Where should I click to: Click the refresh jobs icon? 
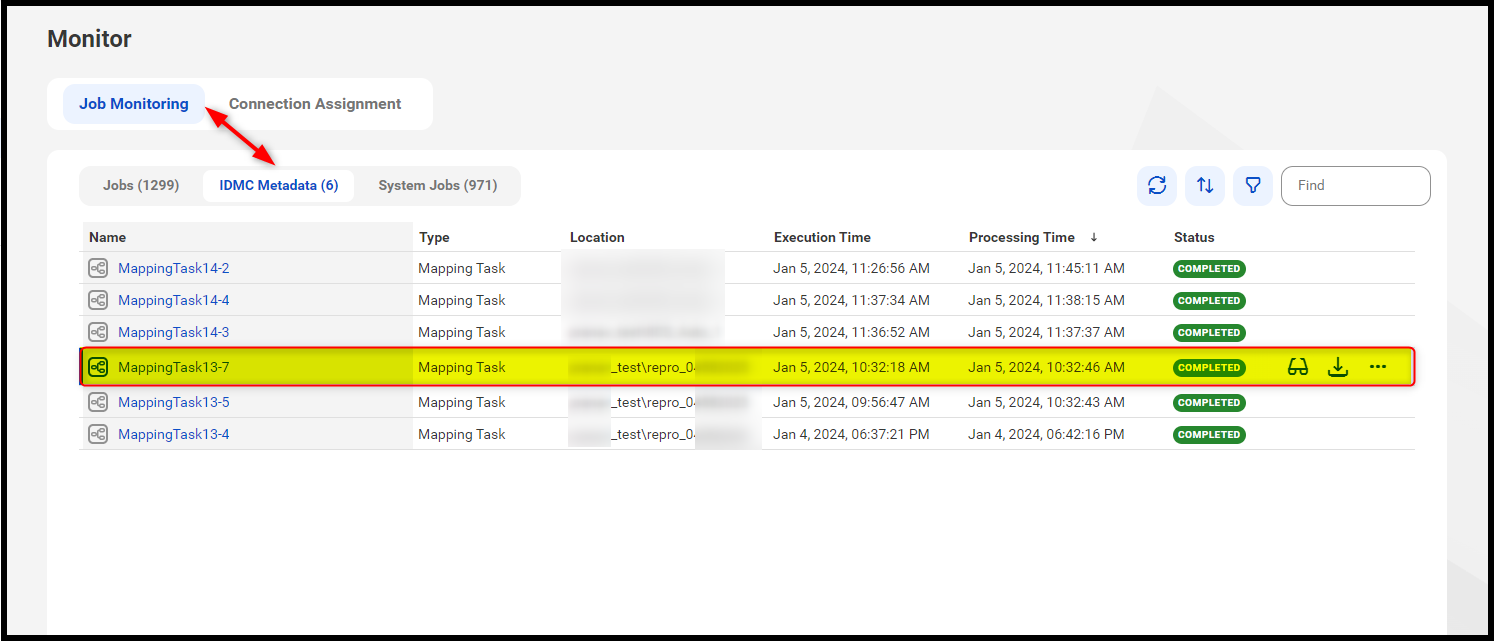pyautogui.click(x=1157, y=186)
